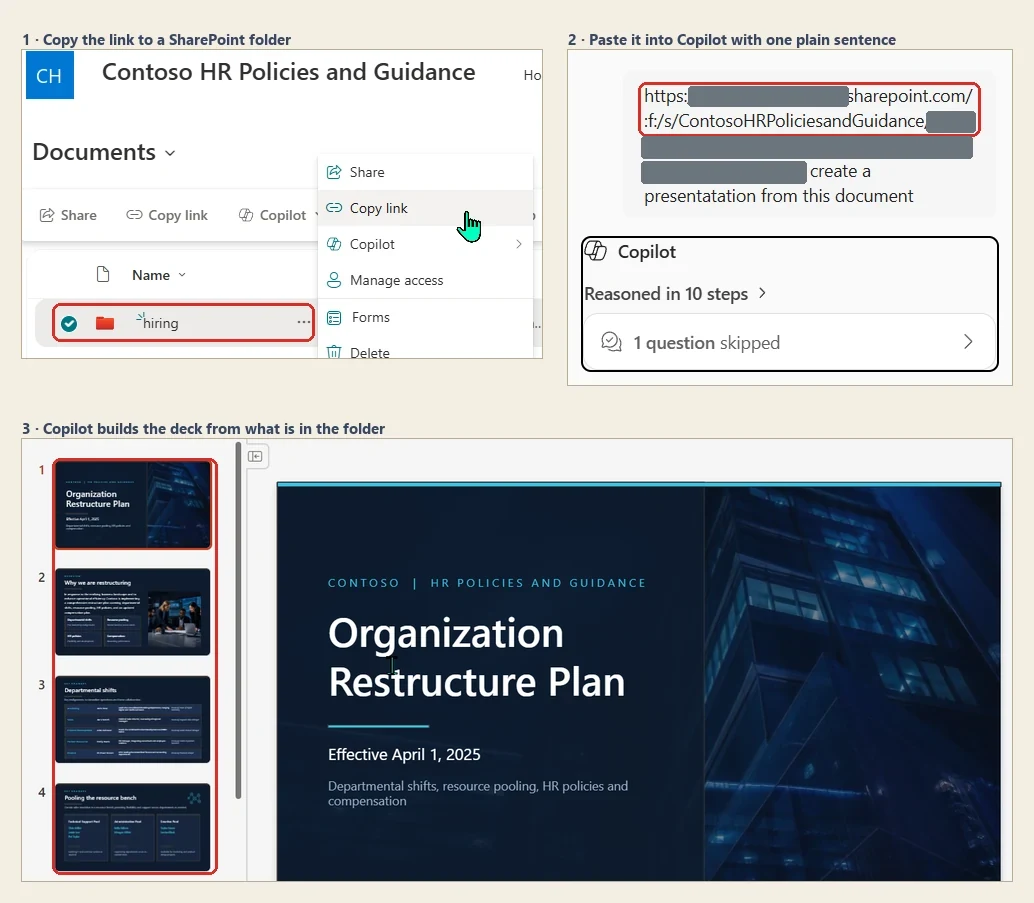Viewport: 1034px width, 903px height.
Task: Click the person icon beside Manage access
Action: click(334, 280)
